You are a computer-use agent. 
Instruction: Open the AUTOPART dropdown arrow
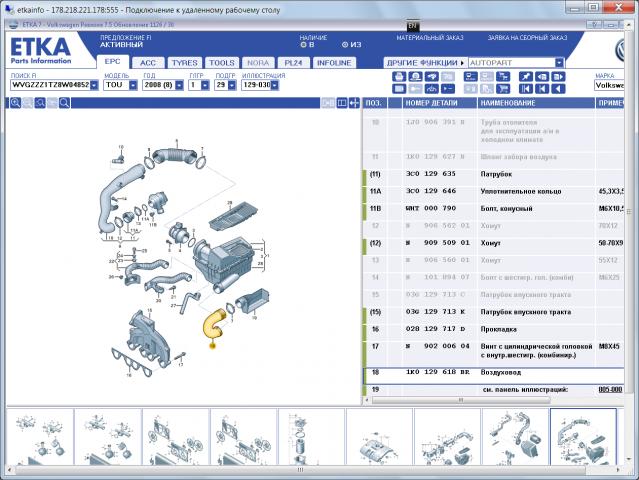559,63
